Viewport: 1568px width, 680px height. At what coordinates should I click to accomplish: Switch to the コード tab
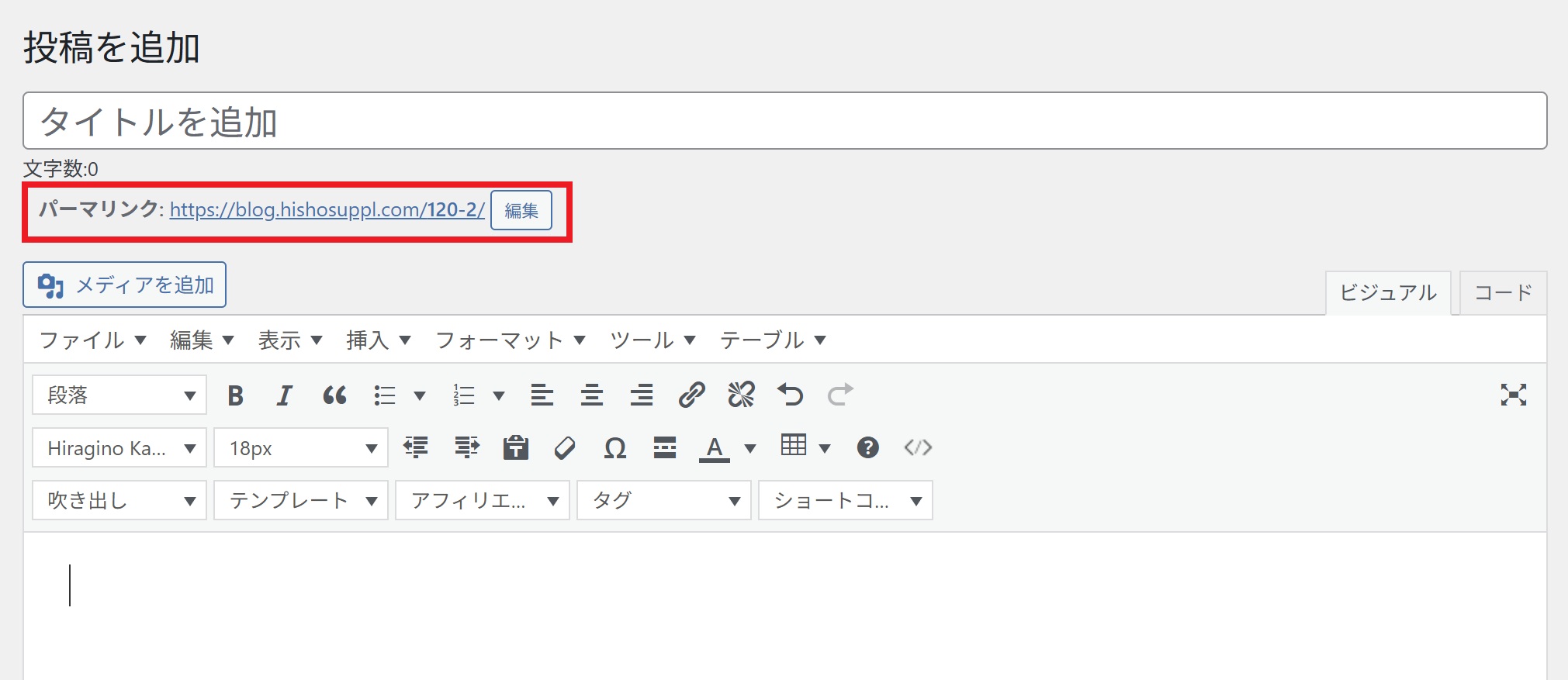(1503, 293)
